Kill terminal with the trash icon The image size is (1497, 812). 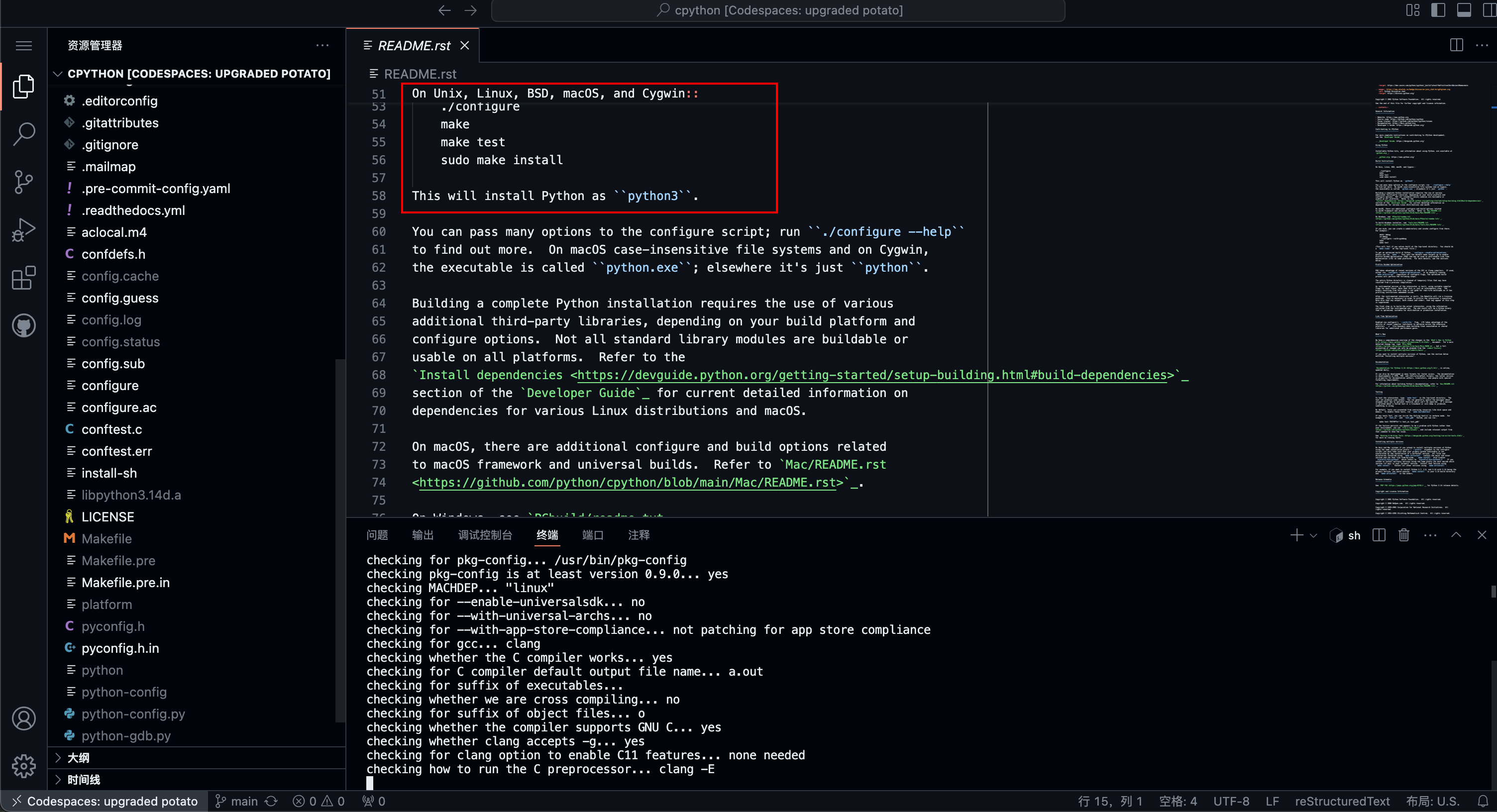(1403, 535)
